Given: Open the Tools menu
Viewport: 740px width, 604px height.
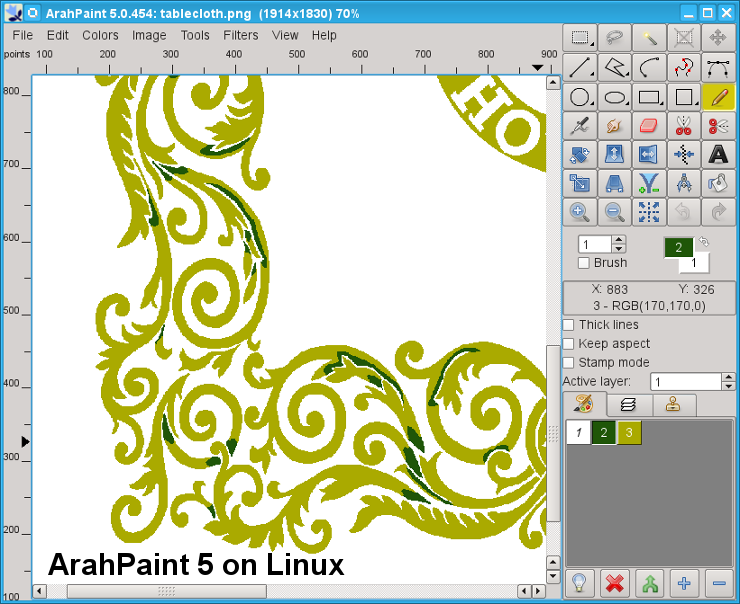Looking at the screenshot, I should tap(195, 35).
